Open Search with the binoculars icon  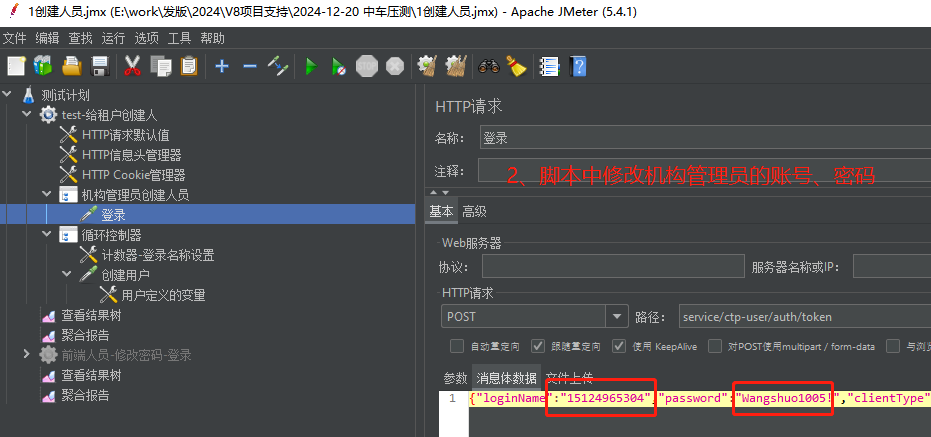click(x=489, y=66)
